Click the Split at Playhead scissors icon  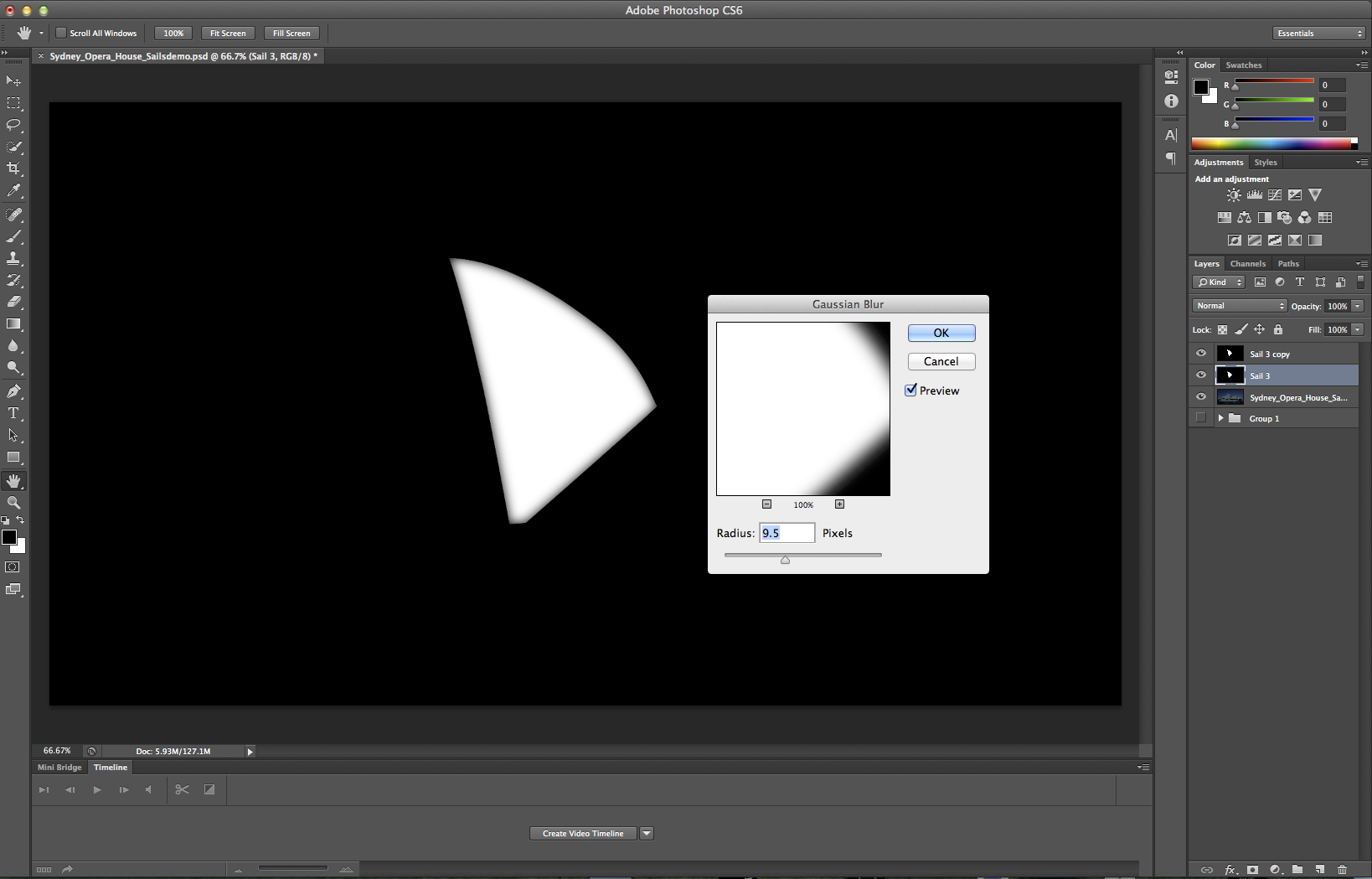[x=182, y=789]
